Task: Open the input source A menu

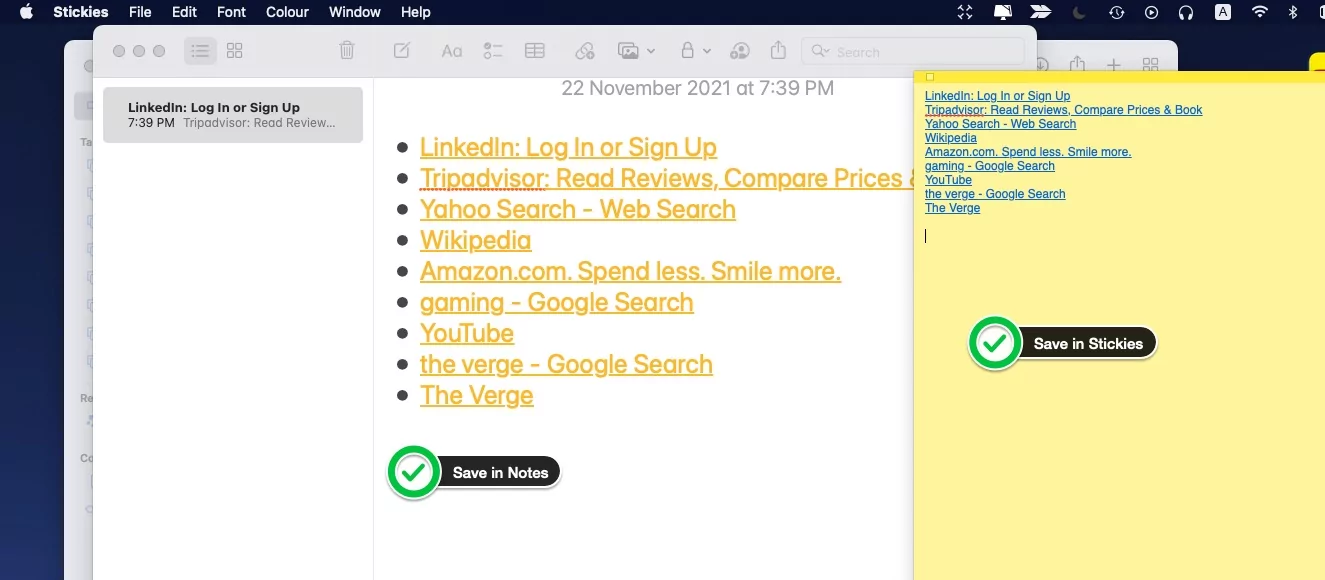Action: (1223, 12)
